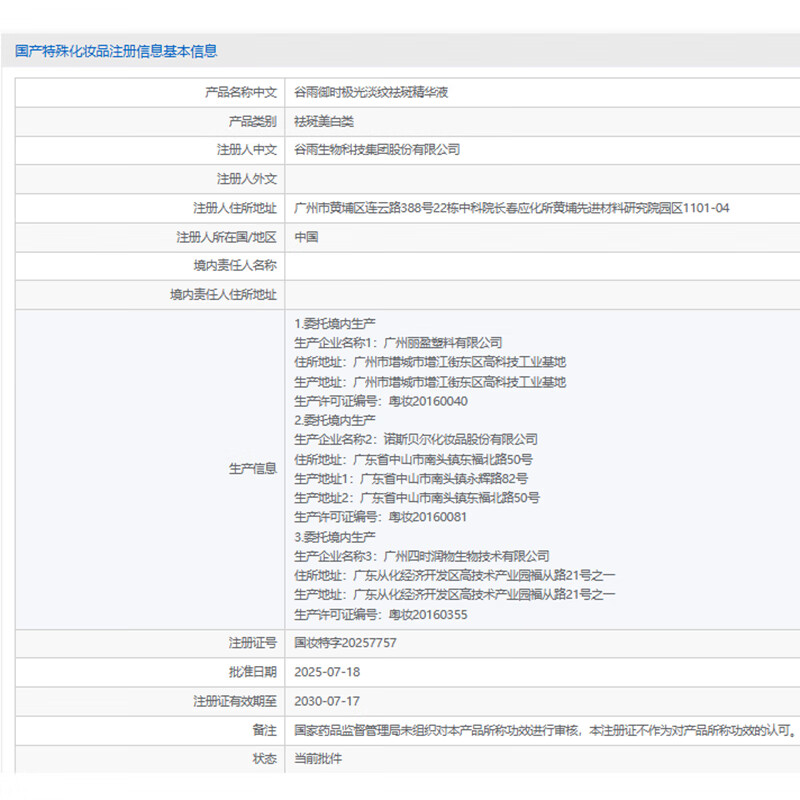This screenshot has width=800, height=800.
Task: Click registration number 国妆特字20257757
Action: (346, 643)
